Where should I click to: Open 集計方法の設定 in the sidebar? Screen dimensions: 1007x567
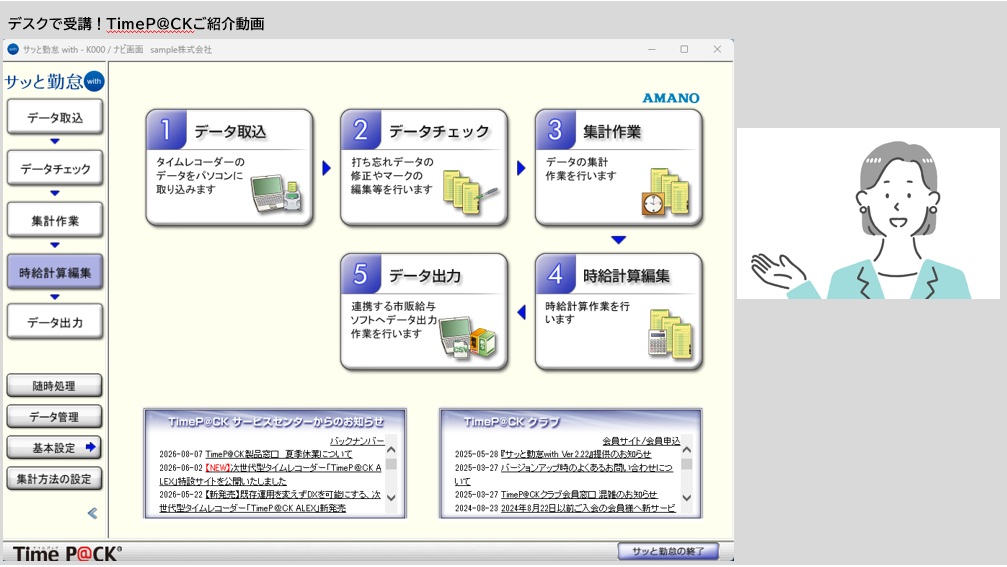tap(54, 478)
